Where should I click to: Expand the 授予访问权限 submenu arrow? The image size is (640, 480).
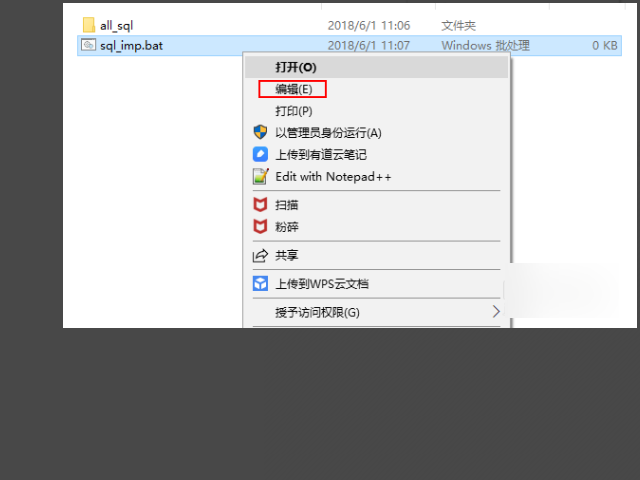click(x=496, y=311)
